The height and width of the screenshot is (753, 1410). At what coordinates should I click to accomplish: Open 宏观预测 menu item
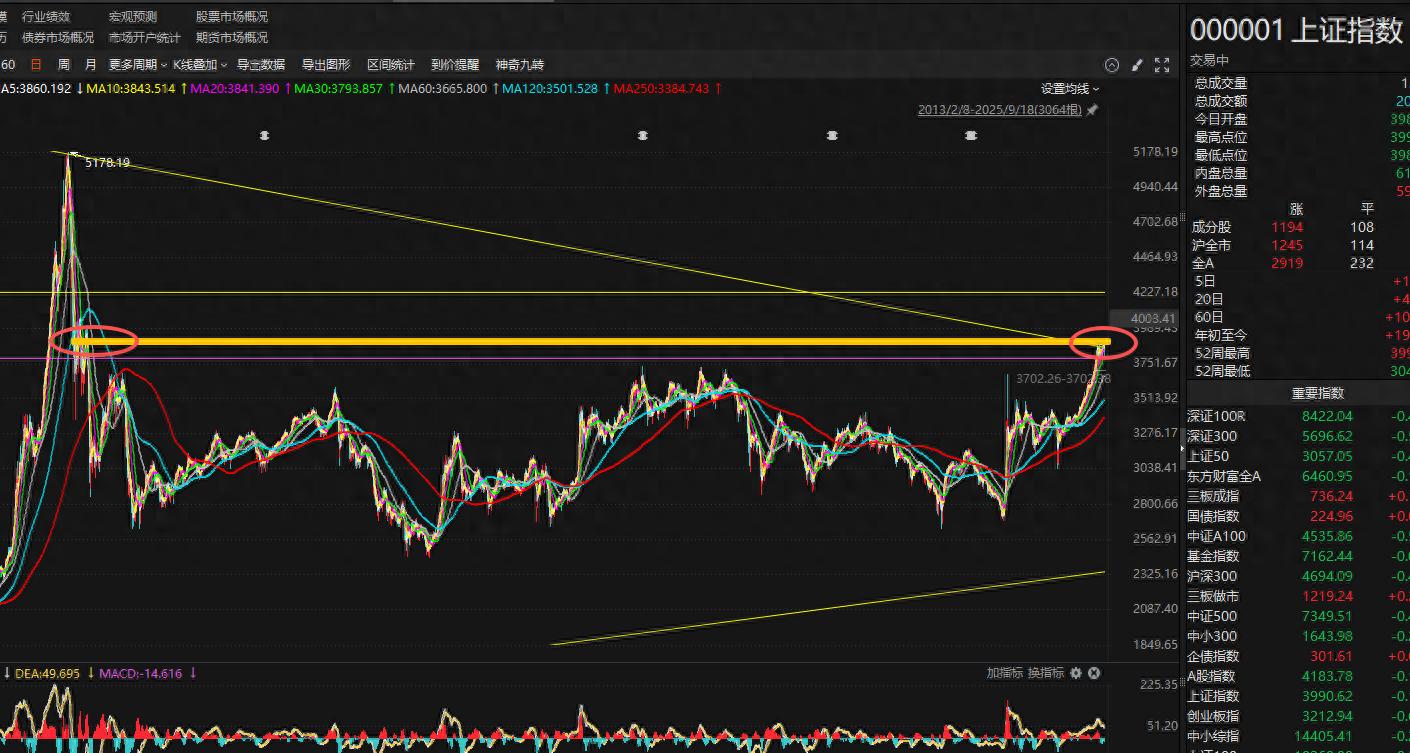coord(133,17)
